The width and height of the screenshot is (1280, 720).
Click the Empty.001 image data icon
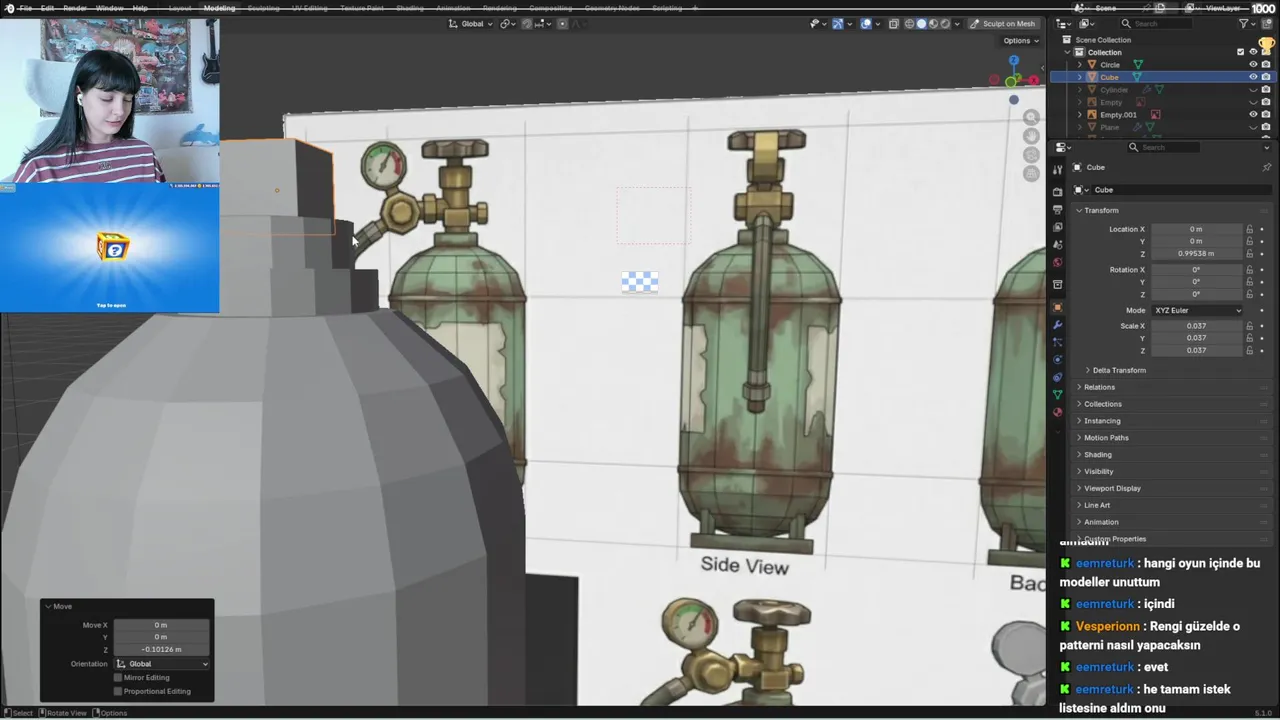click(x=1155, y=115)
